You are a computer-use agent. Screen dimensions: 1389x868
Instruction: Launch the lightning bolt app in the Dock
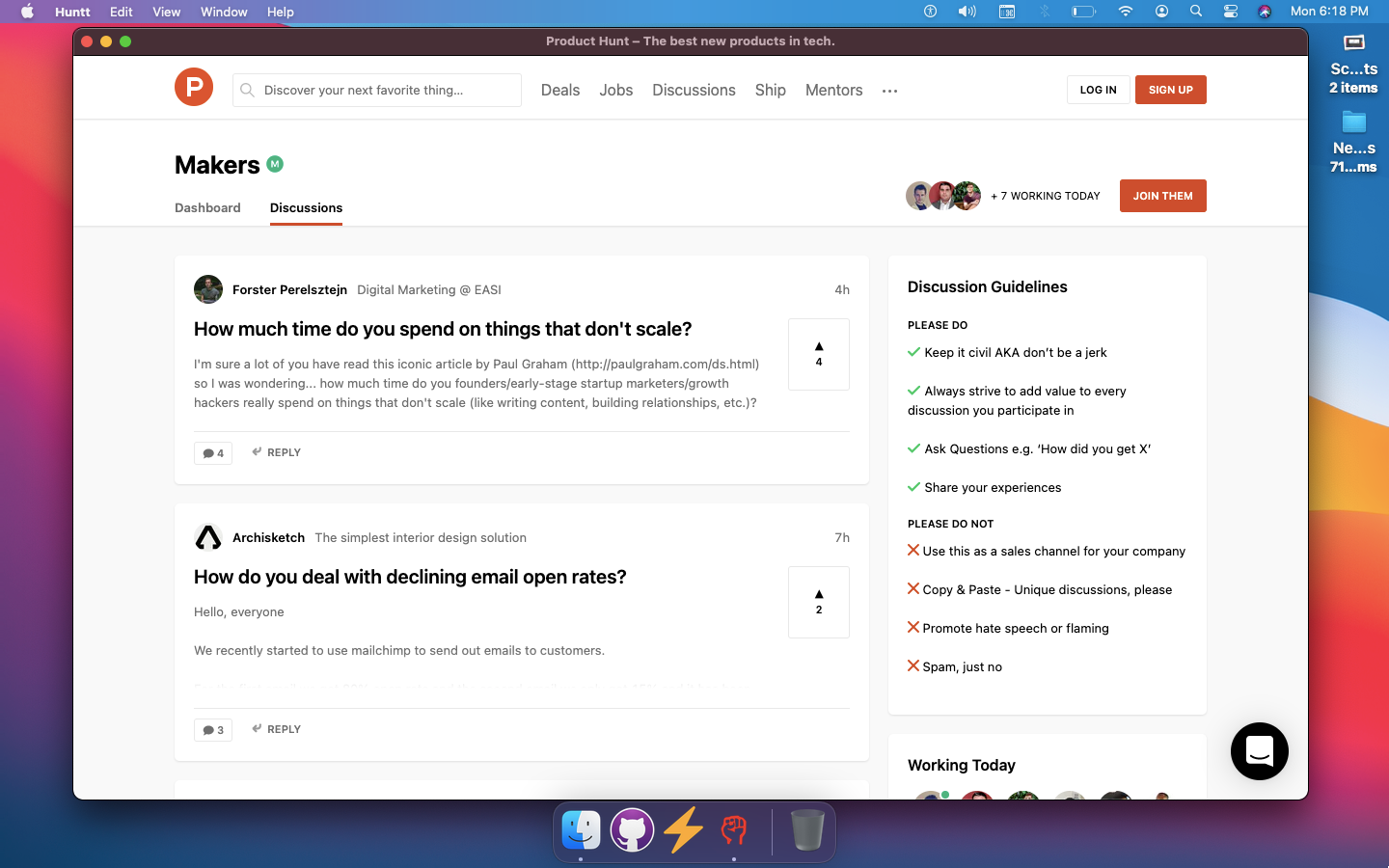point(683,830)
